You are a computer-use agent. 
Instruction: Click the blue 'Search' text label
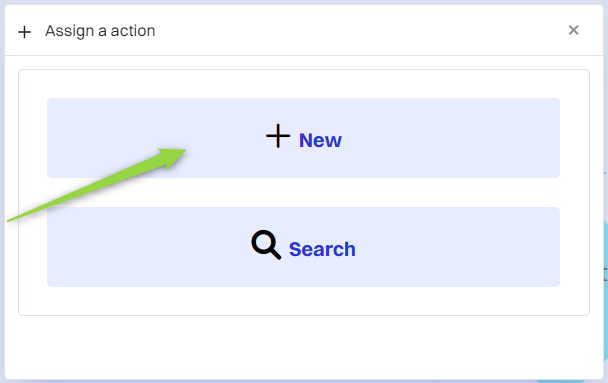[322, 249]
